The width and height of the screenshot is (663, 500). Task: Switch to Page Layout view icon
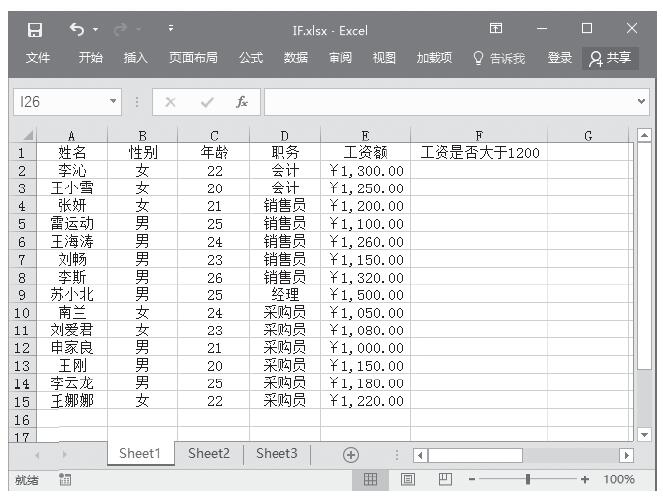[408, 480]
